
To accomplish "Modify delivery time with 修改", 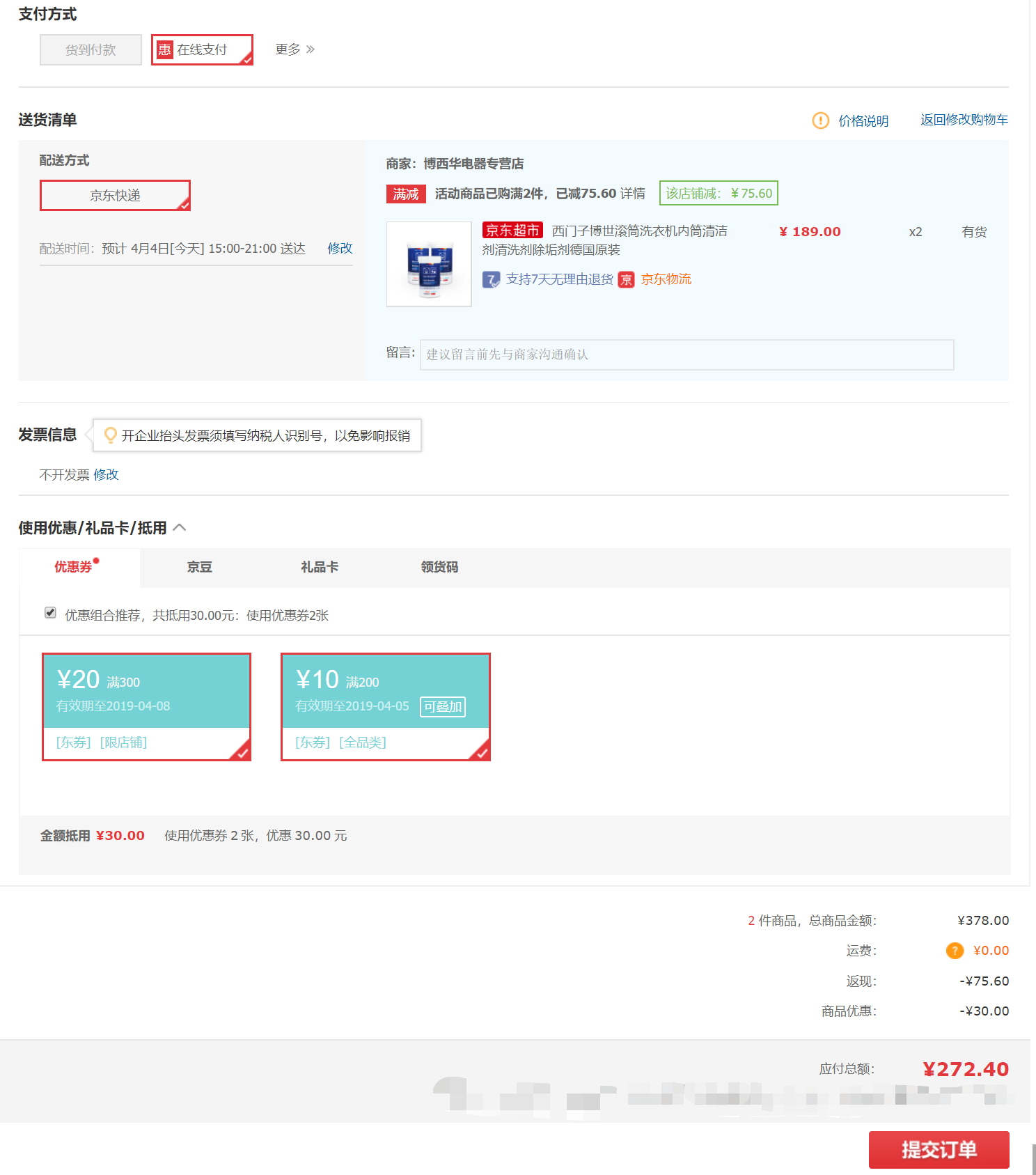I will click(340, 249).
